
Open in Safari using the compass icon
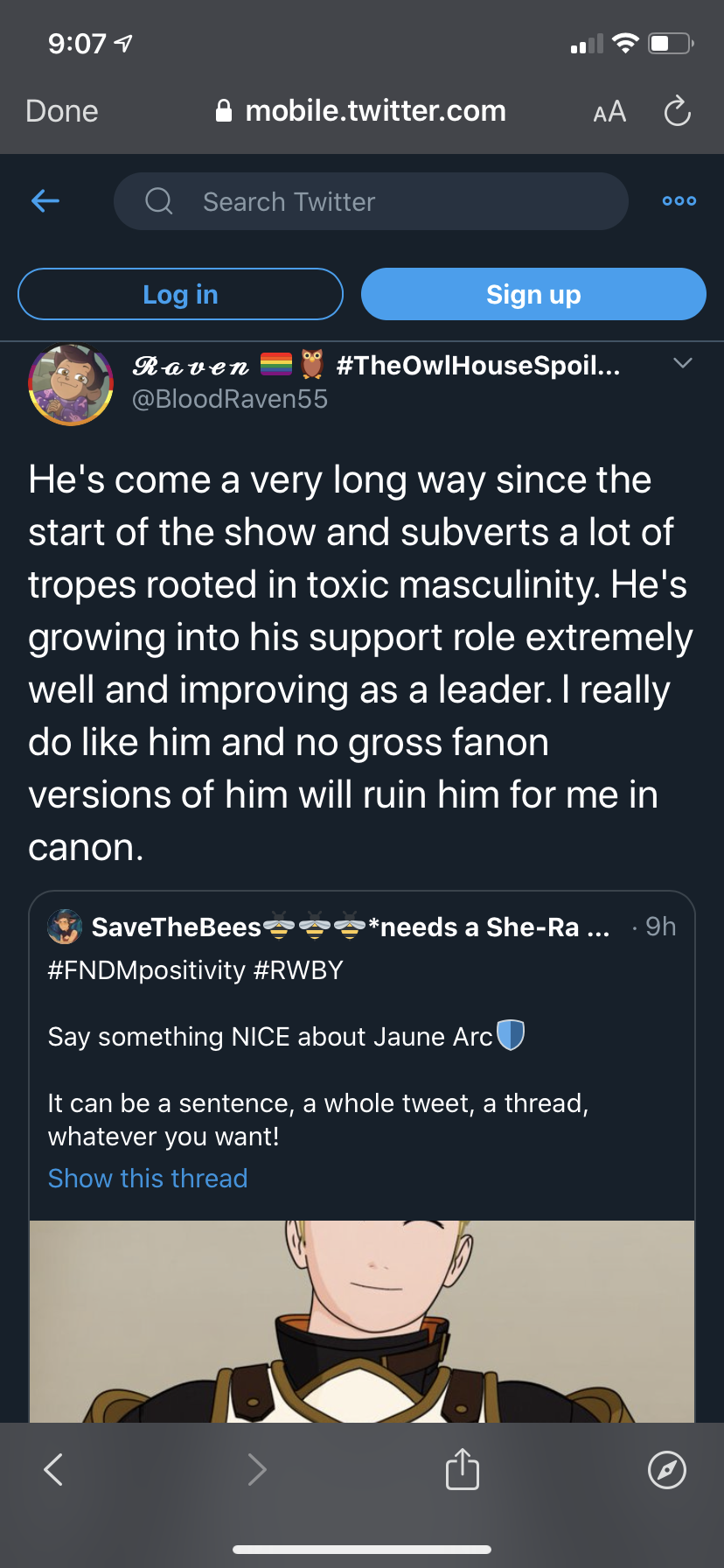coord(667,1469)
